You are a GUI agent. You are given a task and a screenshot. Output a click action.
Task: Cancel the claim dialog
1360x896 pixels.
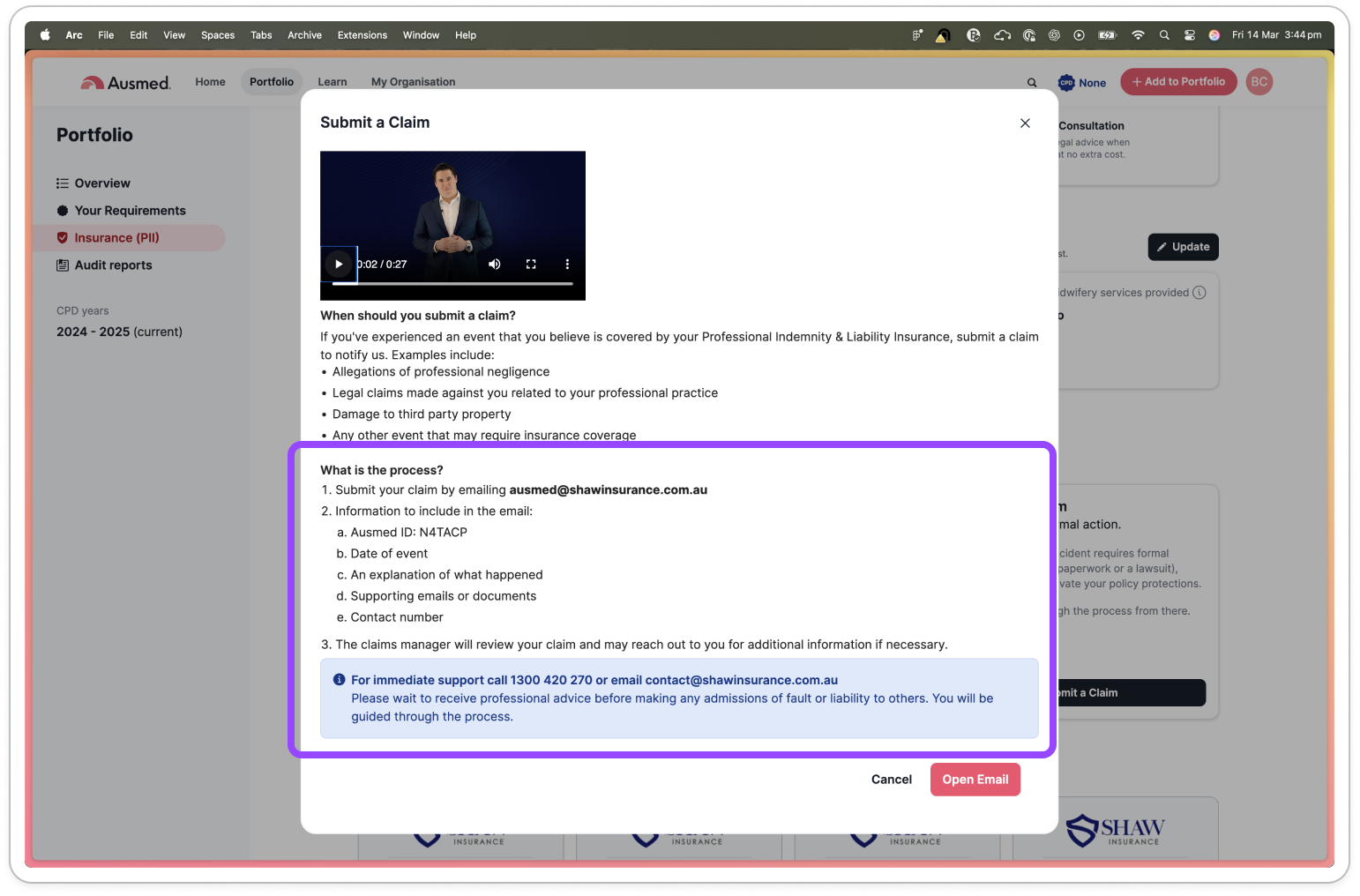(x=892, y=780)
